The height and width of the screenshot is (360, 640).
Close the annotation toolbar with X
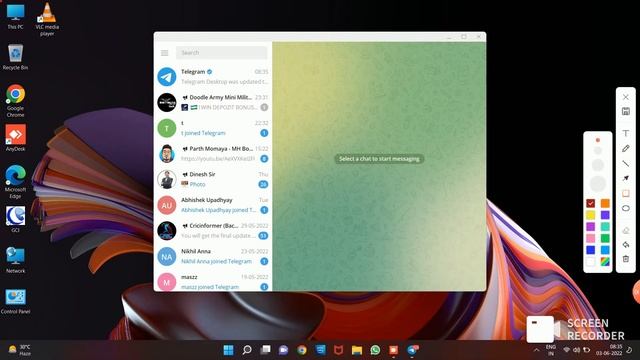(x=626, y=97)
